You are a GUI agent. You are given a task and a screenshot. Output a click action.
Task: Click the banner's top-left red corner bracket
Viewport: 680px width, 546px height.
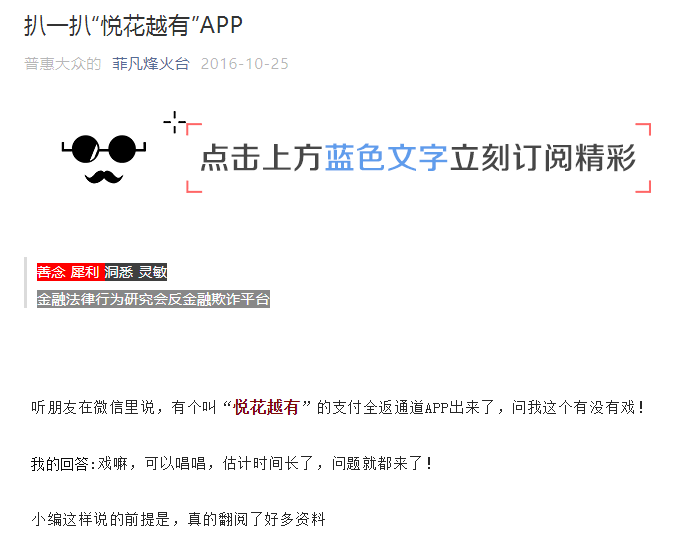[192, 129]
